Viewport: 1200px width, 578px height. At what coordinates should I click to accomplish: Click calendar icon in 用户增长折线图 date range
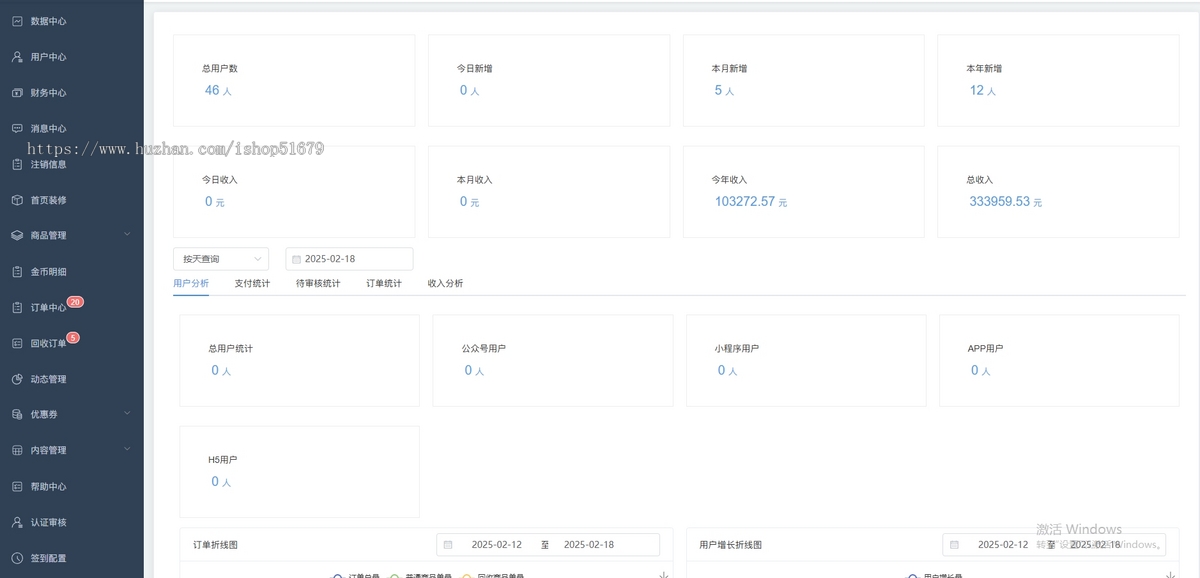coord(954,545)
